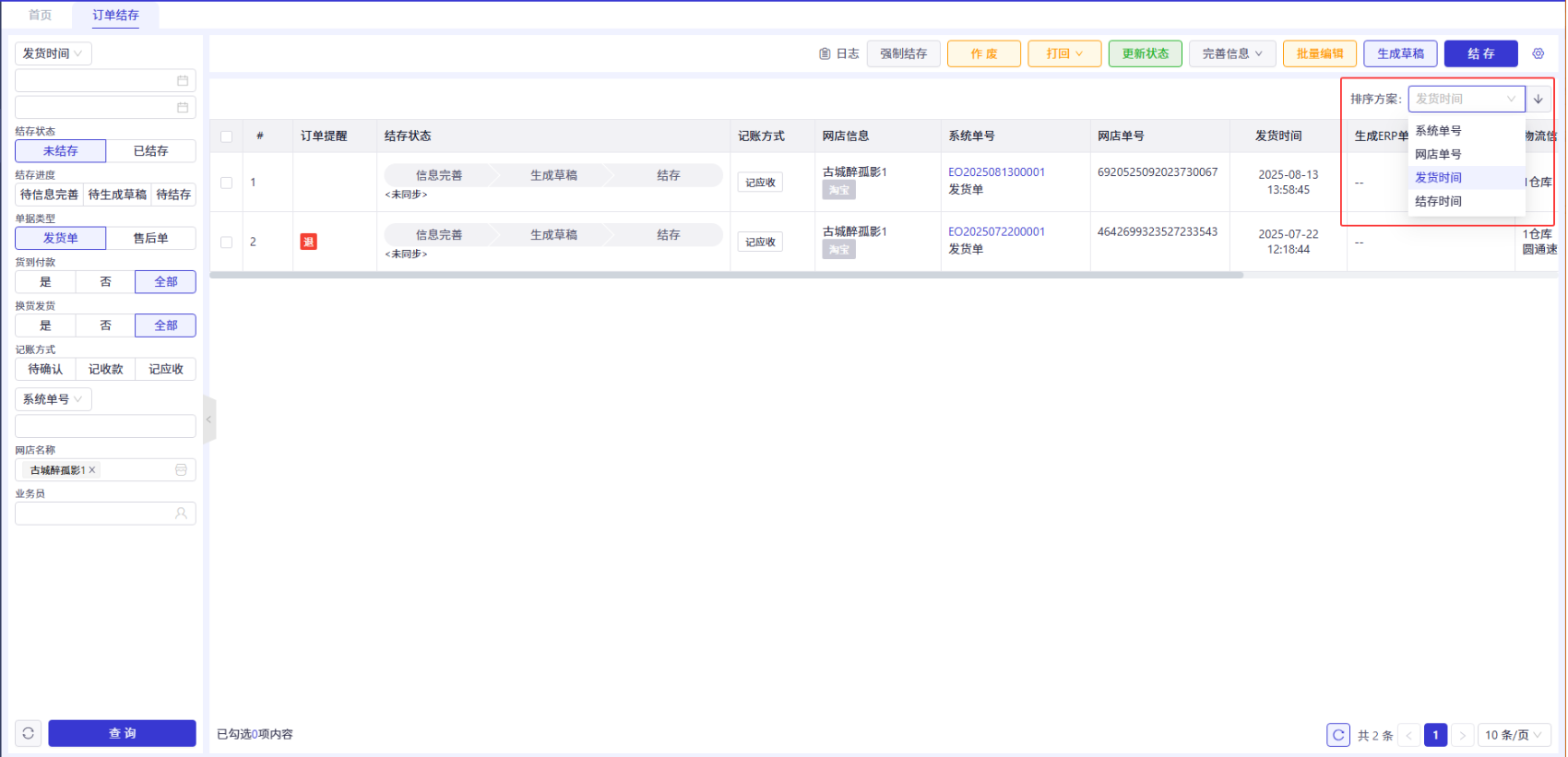Click the 更新状态 button
This screenshot has width=1568, height=757.
point(1146,53)
